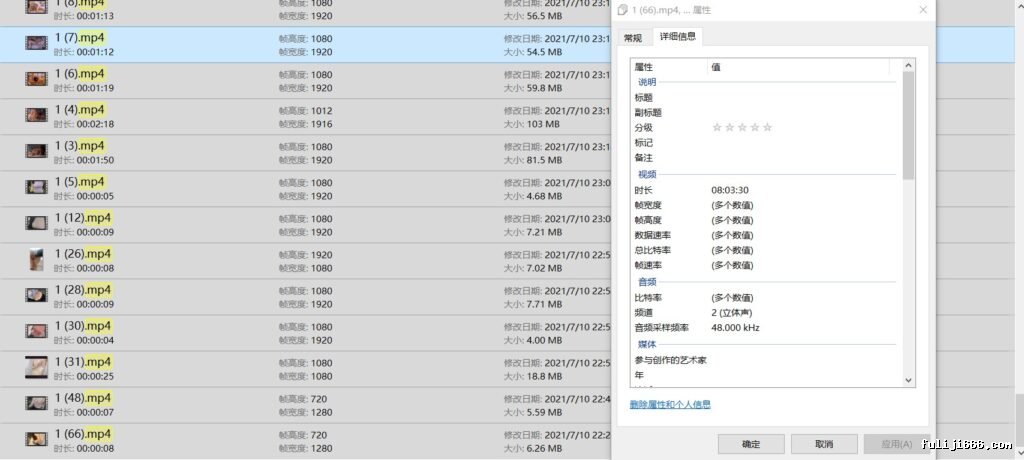Select the 1 (3).mp4 video thumbnail icon
Screen dimensions: 1024x460
pyautogui.click(x=37, y=151)
